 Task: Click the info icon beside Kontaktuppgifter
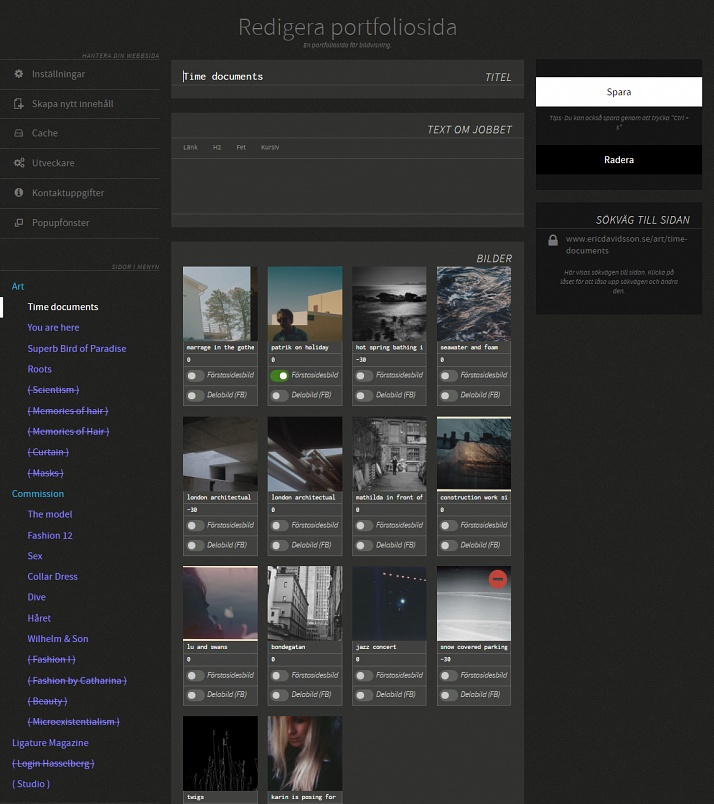click(18, 193)
